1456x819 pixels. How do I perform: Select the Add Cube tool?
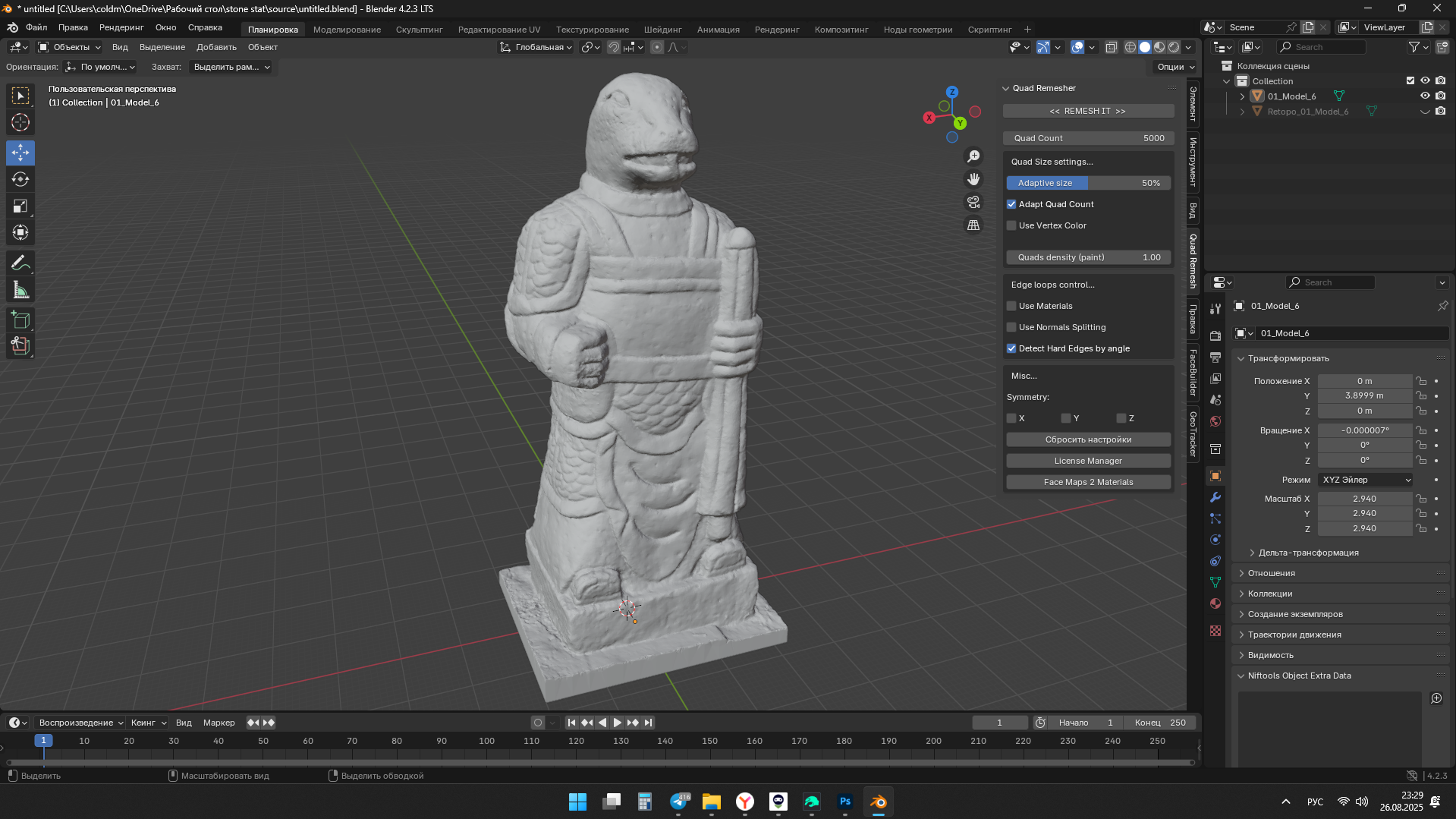tap(20, 320)
